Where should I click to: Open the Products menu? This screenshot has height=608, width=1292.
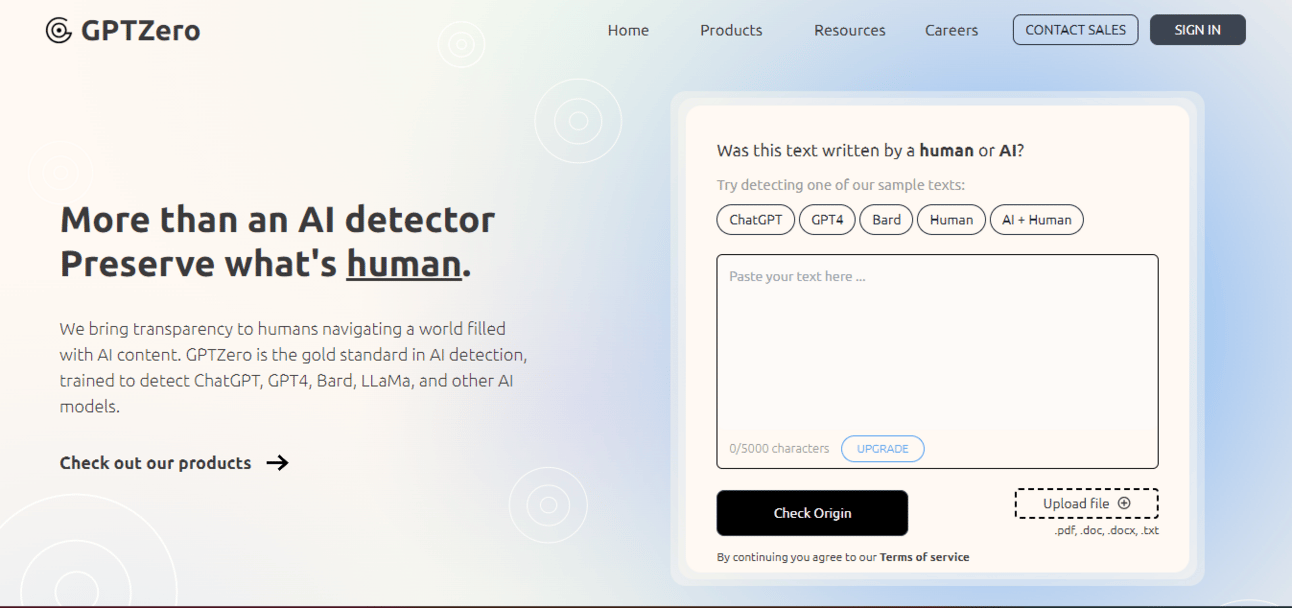731,30
